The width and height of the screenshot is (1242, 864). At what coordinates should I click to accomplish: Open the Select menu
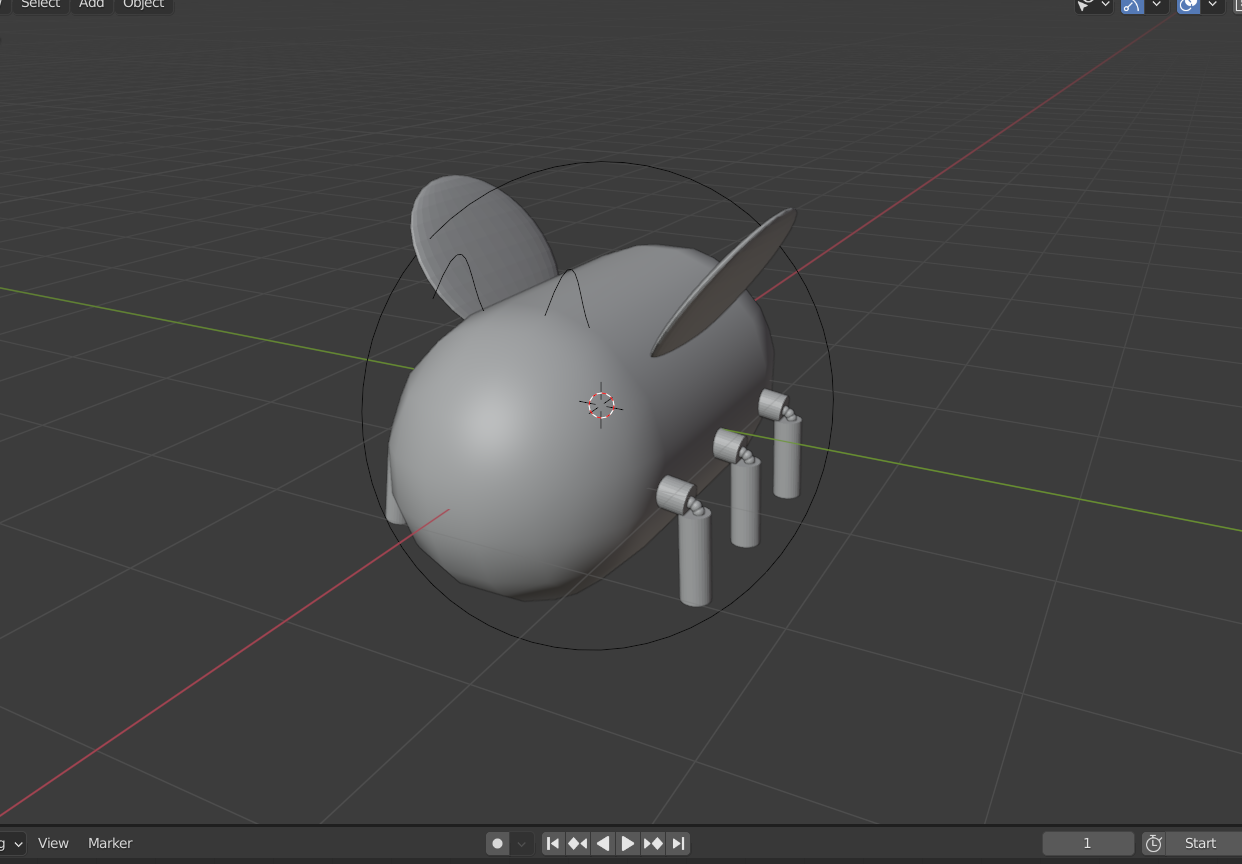point(41,4)
